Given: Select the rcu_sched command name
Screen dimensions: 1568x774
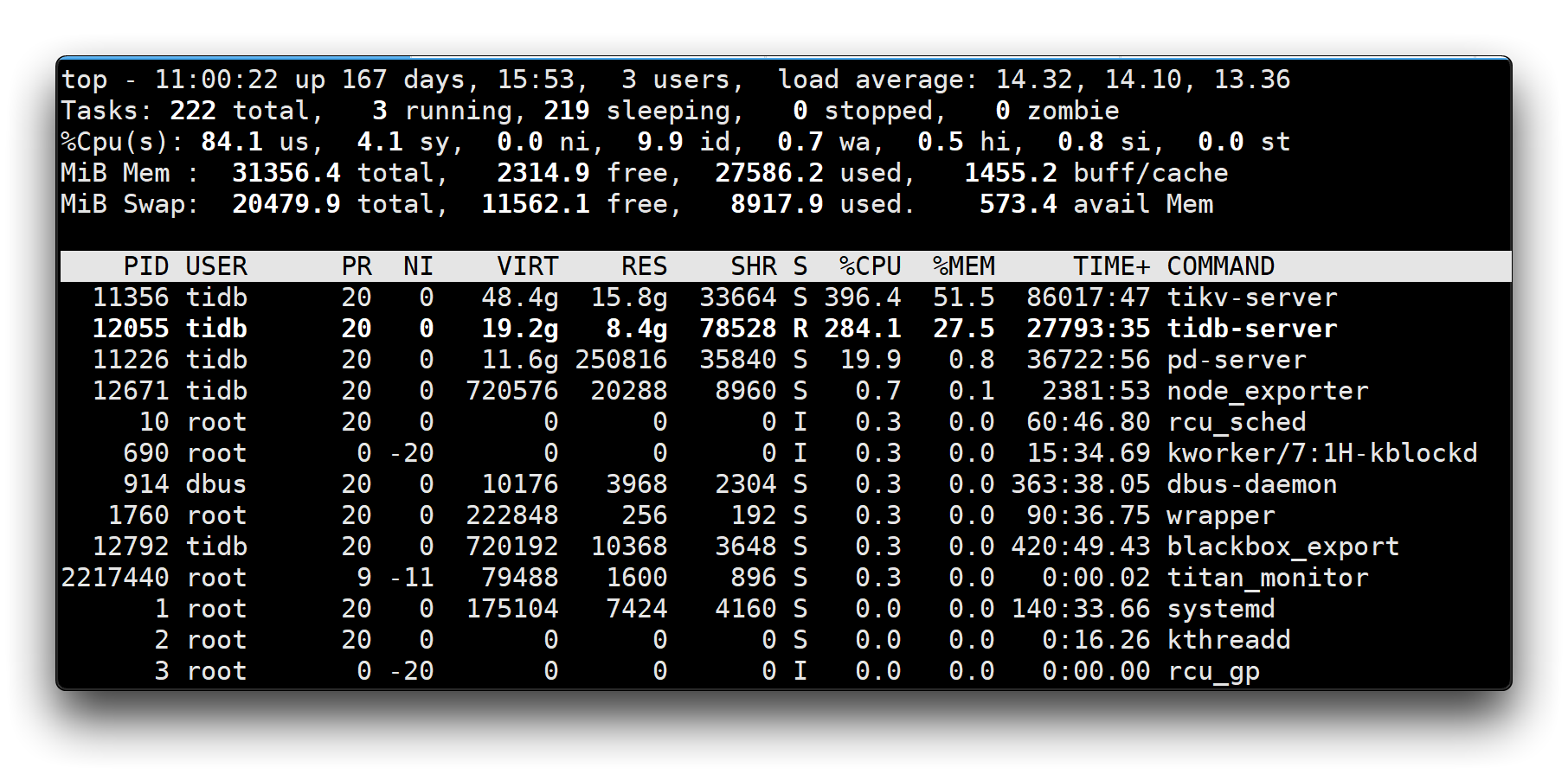Looking at the screenshot, I should click(1237, 422).
